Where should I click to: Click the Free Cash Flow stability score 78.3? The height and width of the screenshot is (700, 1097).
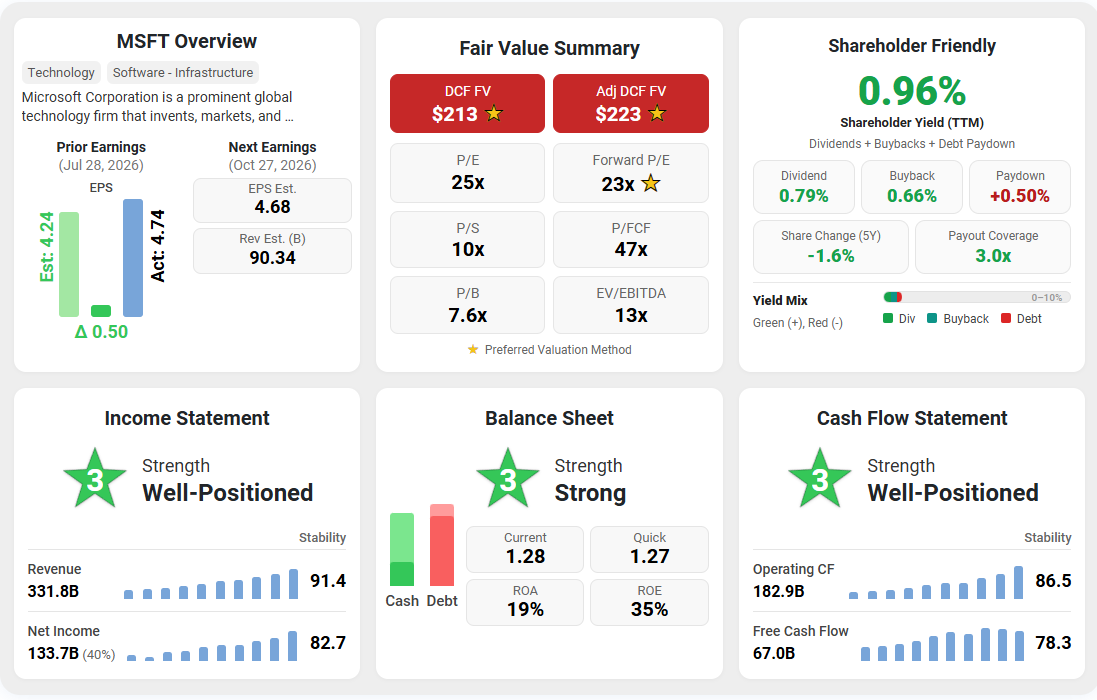pyautogui.click(x=1053, y=643)
